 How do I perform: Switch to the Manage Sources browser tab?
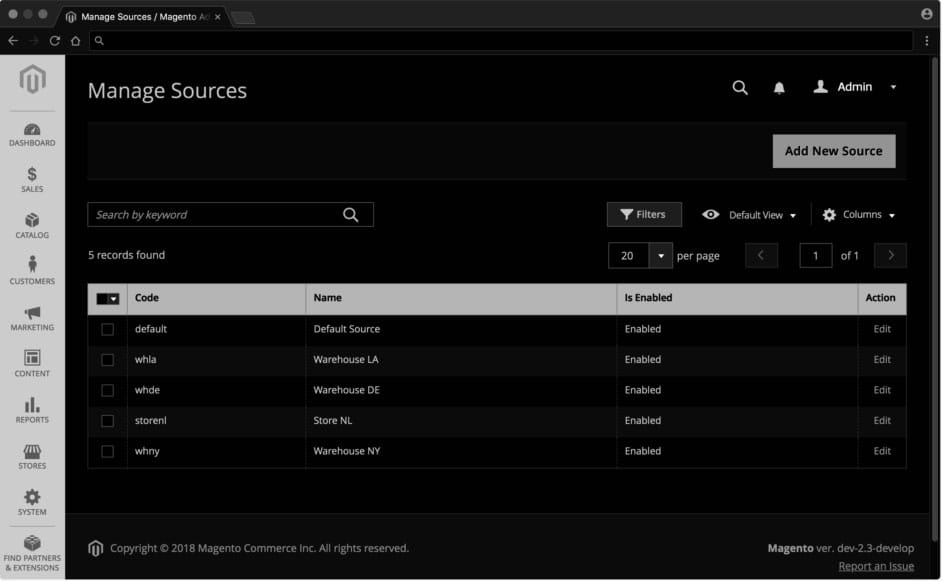138,17
